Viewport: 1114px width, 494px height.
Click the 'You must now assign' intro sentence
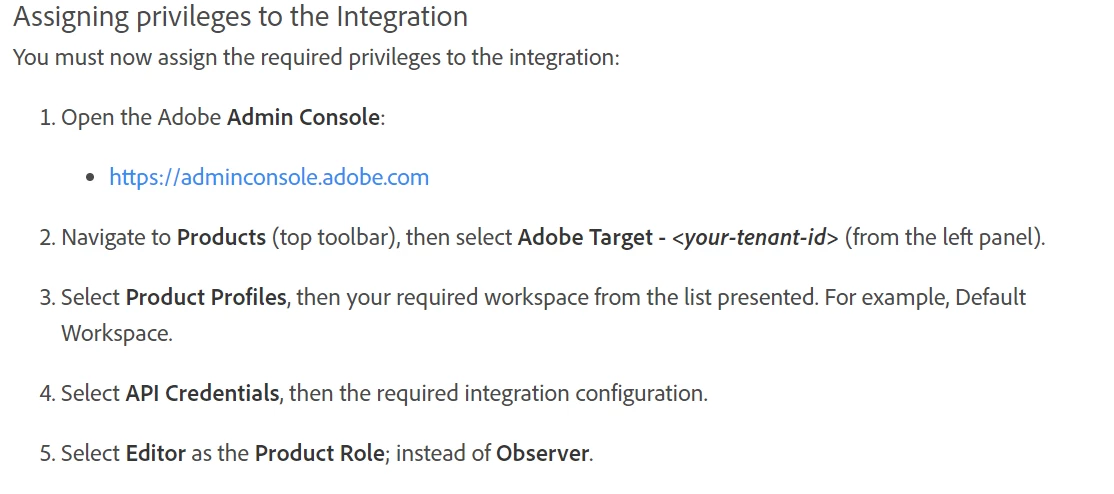tap(316, 57)
